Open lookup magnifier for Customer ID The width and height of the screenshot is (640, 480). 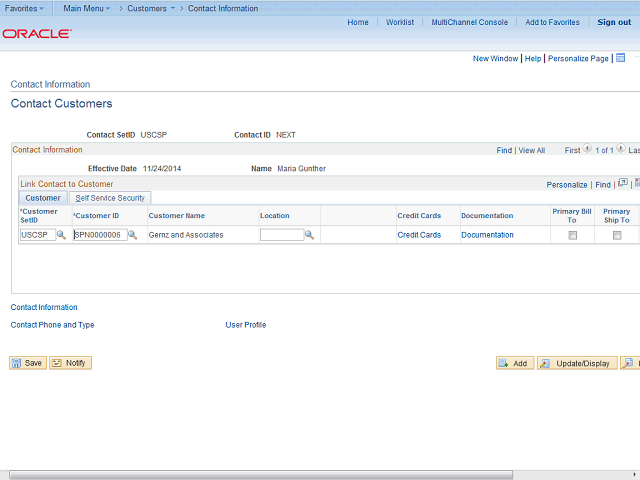pos(133,235)
